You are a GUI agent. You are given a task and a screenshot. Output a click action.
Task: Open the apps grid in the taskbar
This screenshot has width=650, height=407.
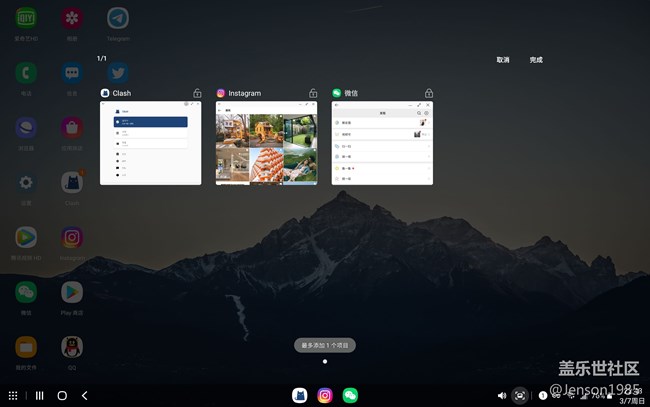(13, 396)
